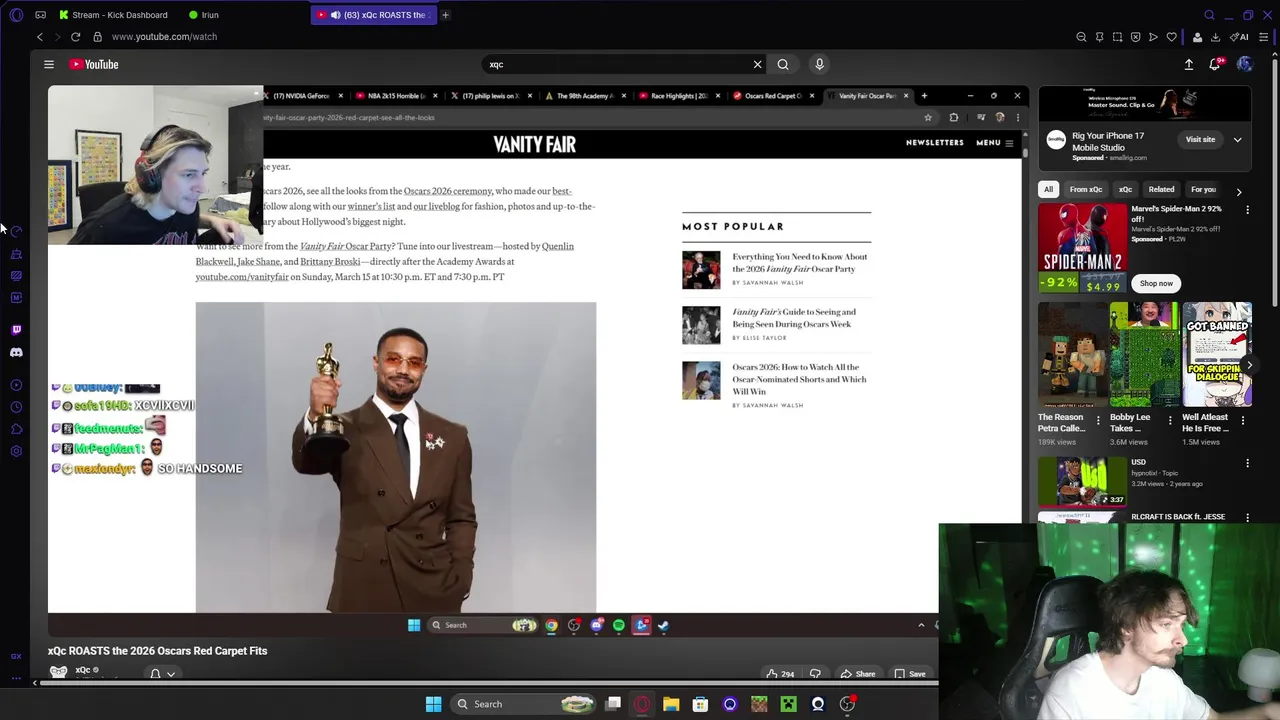Open options for The Reason Petra Calle short
This screenshot has height=720, width=1280.
point(1098,421)
